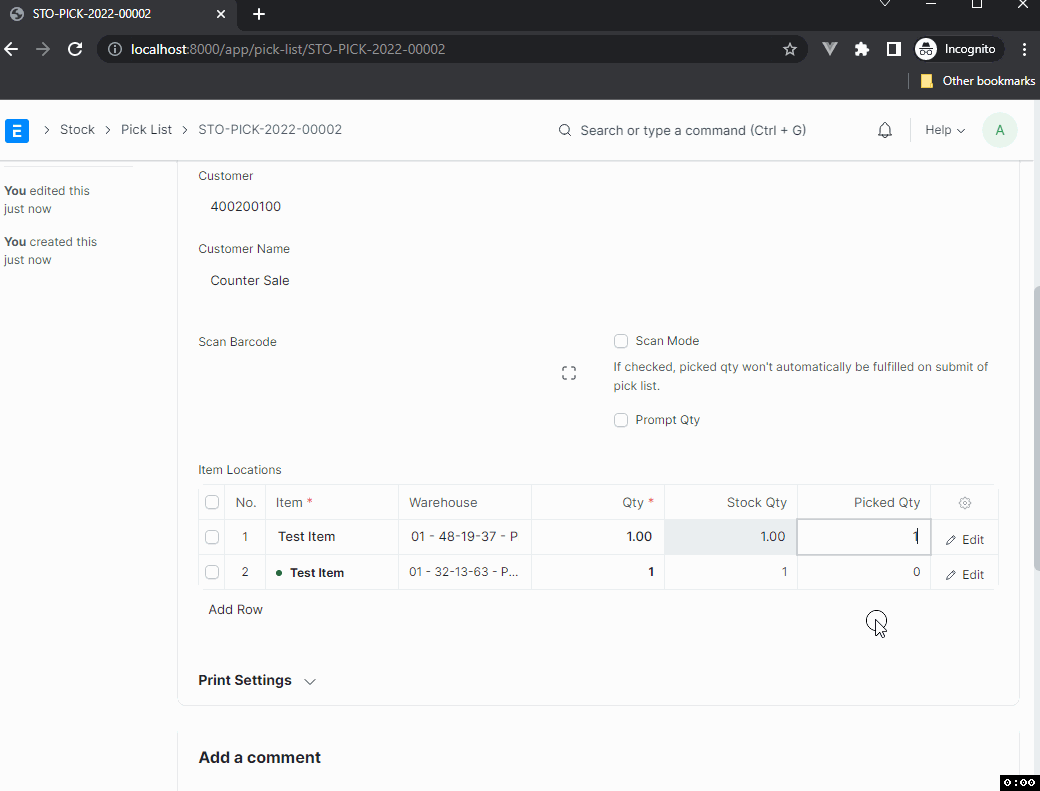
Task: Click row 2 Picked Qty cell showing 0
Action: coord(864,572)
